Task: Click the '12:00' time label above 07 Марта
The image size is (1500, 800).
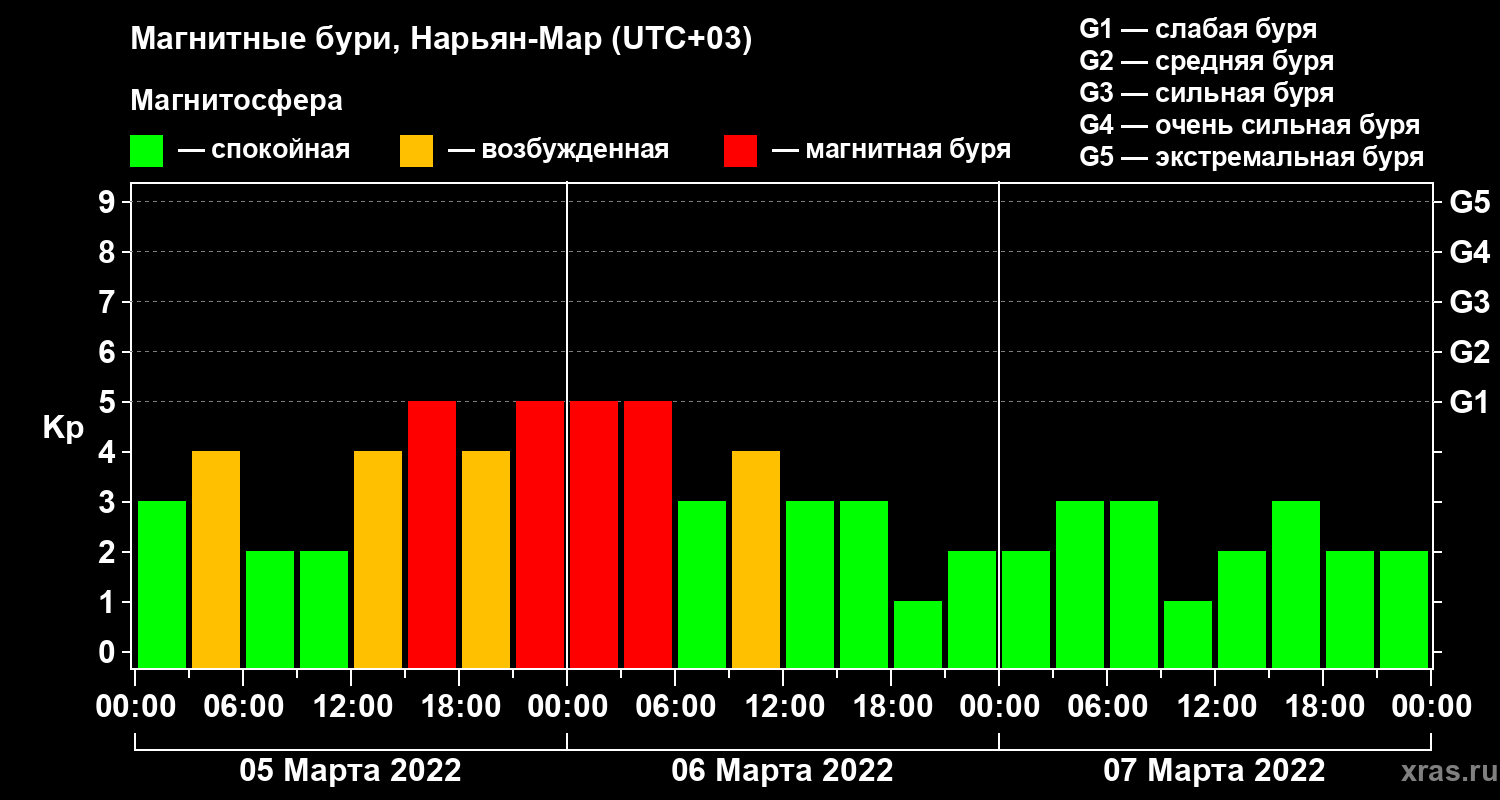Action: [x=1215, y=707]
